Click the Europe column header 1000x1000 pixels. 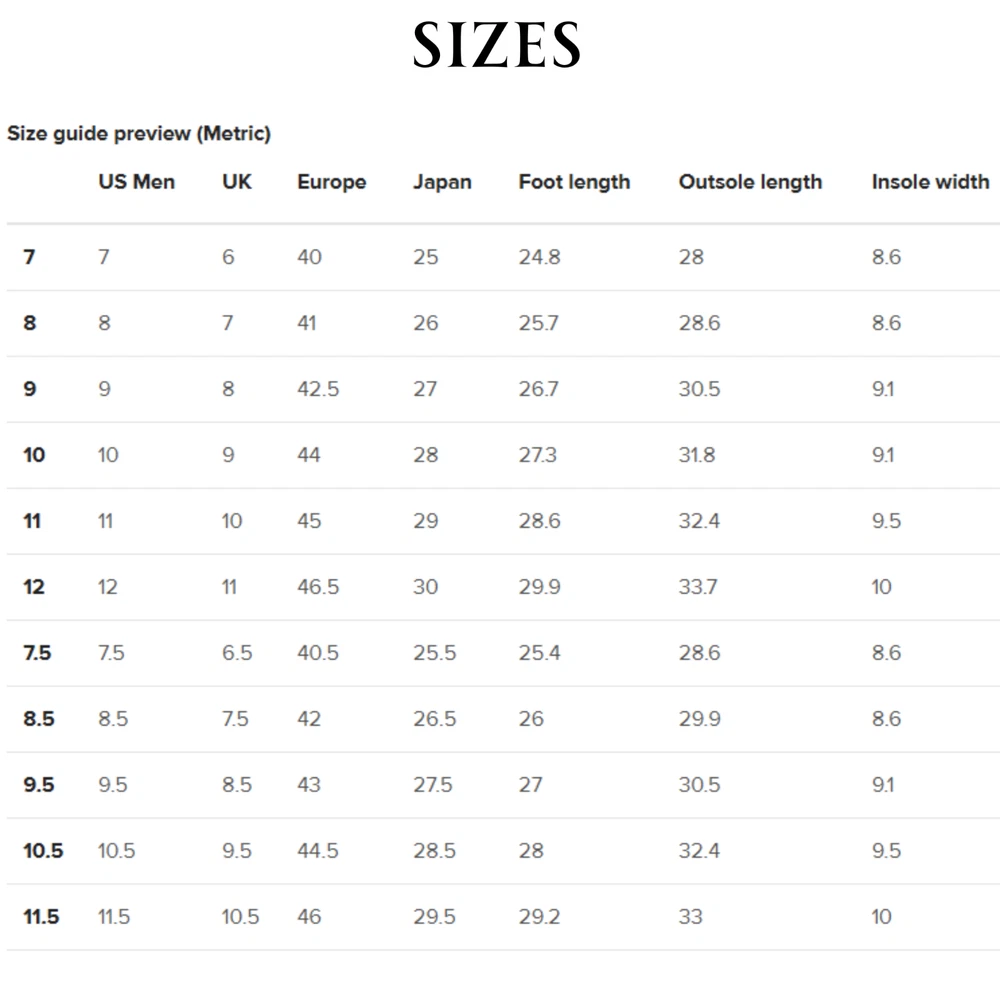click(x=331, y=182)
